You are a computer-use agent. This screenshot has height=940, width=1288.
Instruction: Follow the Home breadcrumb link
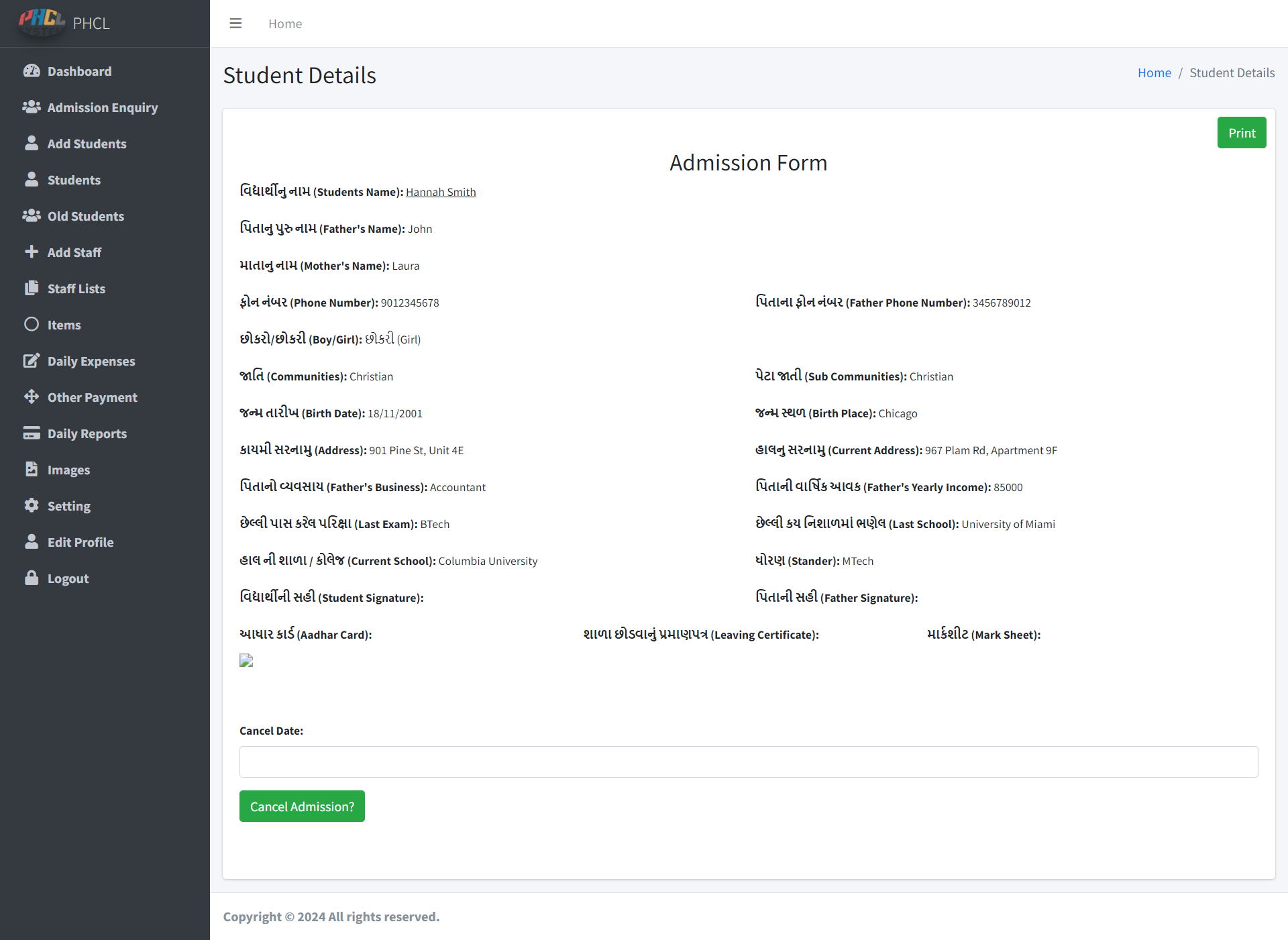tap(1154, 72)
